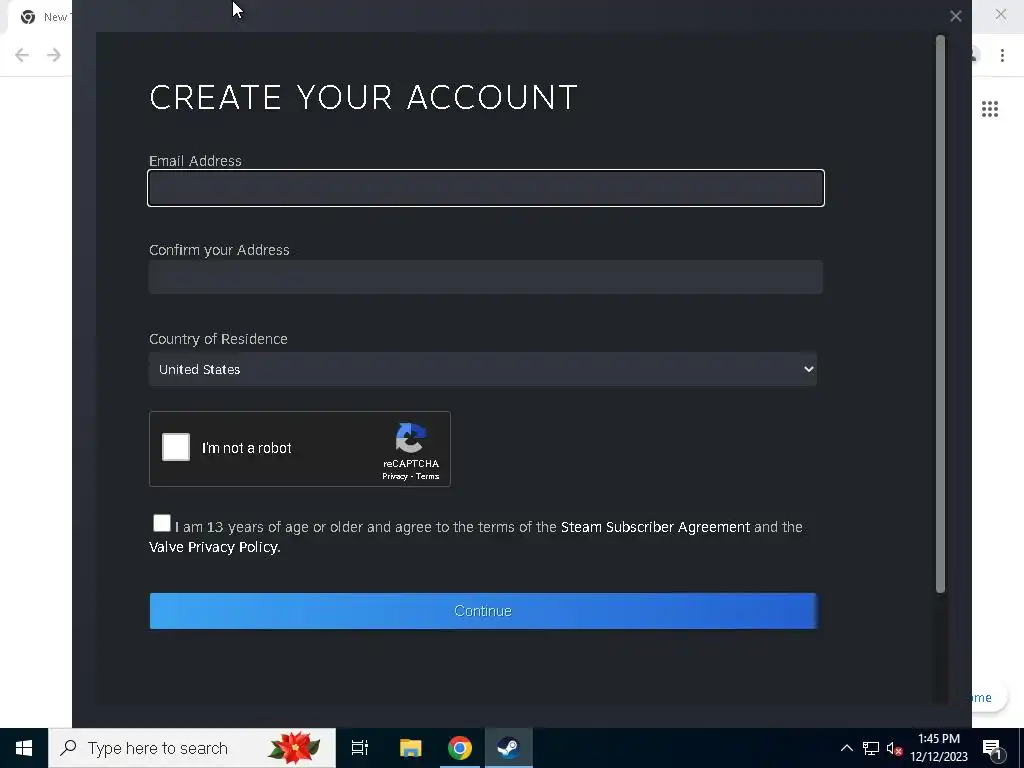Select the Steam taskbar icon

click(509, 748)
